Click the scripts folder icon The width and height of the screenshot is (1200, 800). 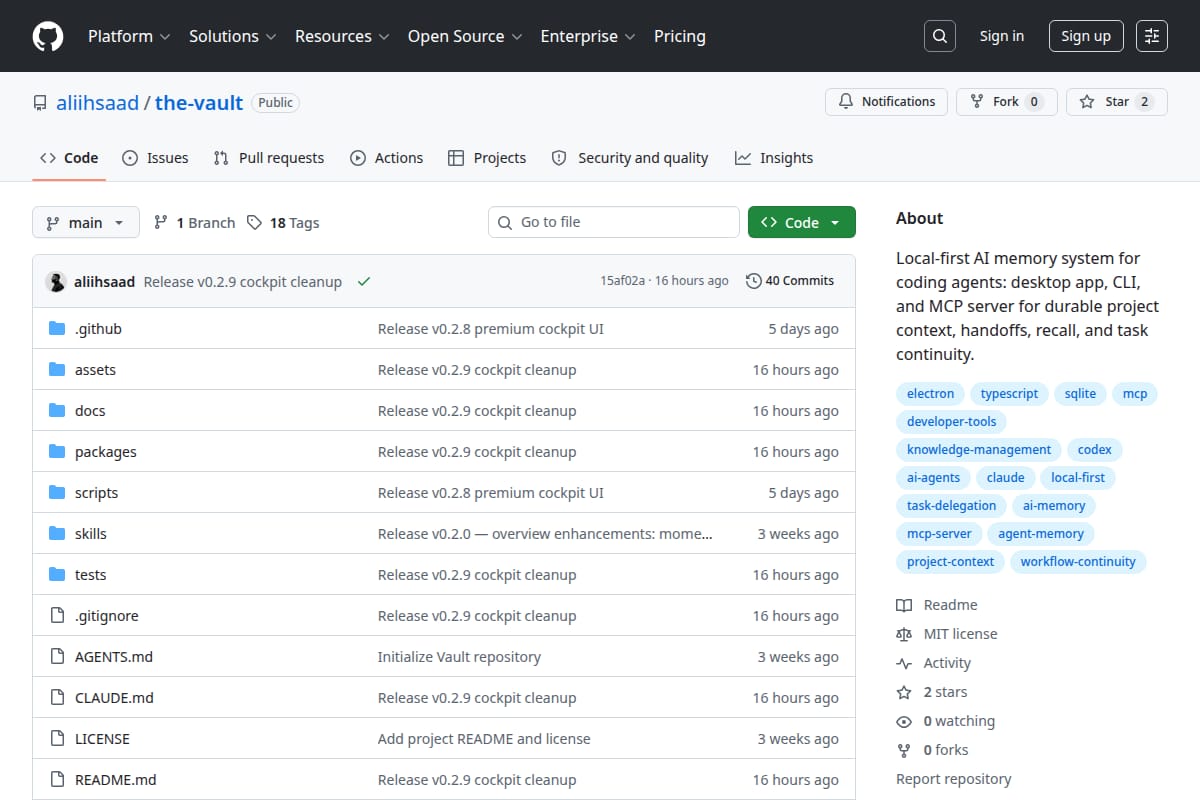pyautogui.click(x=57, y=493)
